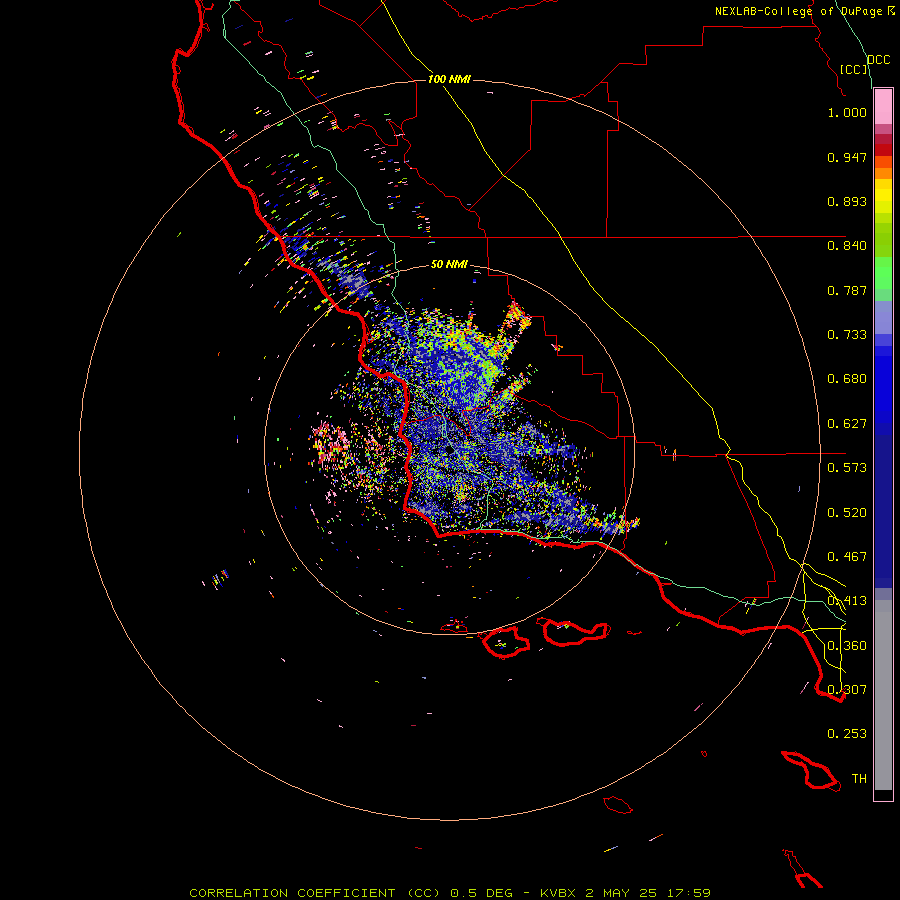Image resolution: width=900 pixels, height=900 pixels.
Task: Pick the red segment of the color bar
Action: point(883,150)
